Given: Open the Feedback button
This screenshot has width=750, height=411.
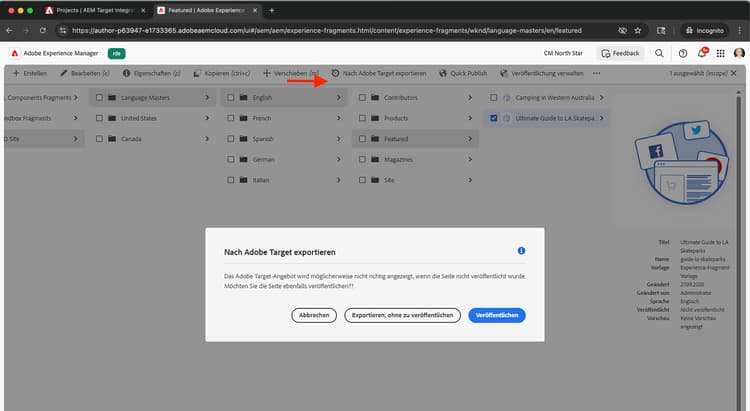Looking at the screenshot, I should (620, 54).
